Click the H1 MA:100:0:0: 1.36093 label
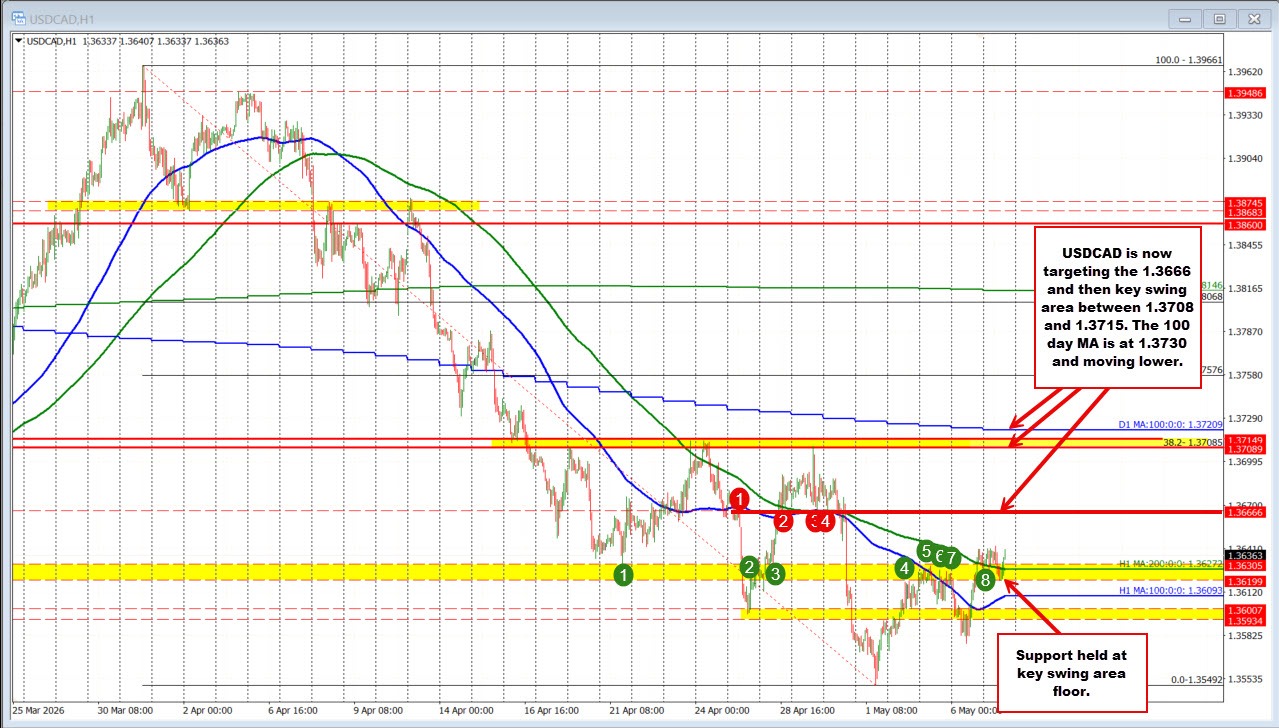Screen dimensions: 1279x728 click(x=1170, y=591)
